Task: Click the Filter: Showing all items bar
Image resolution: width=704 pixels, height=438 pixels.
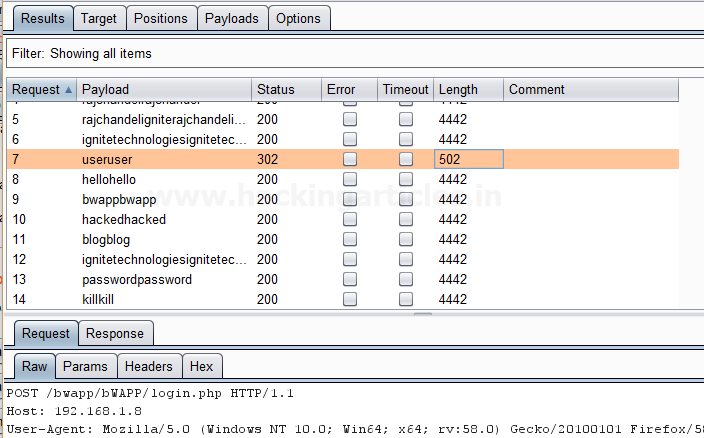Action: point(355,53)
